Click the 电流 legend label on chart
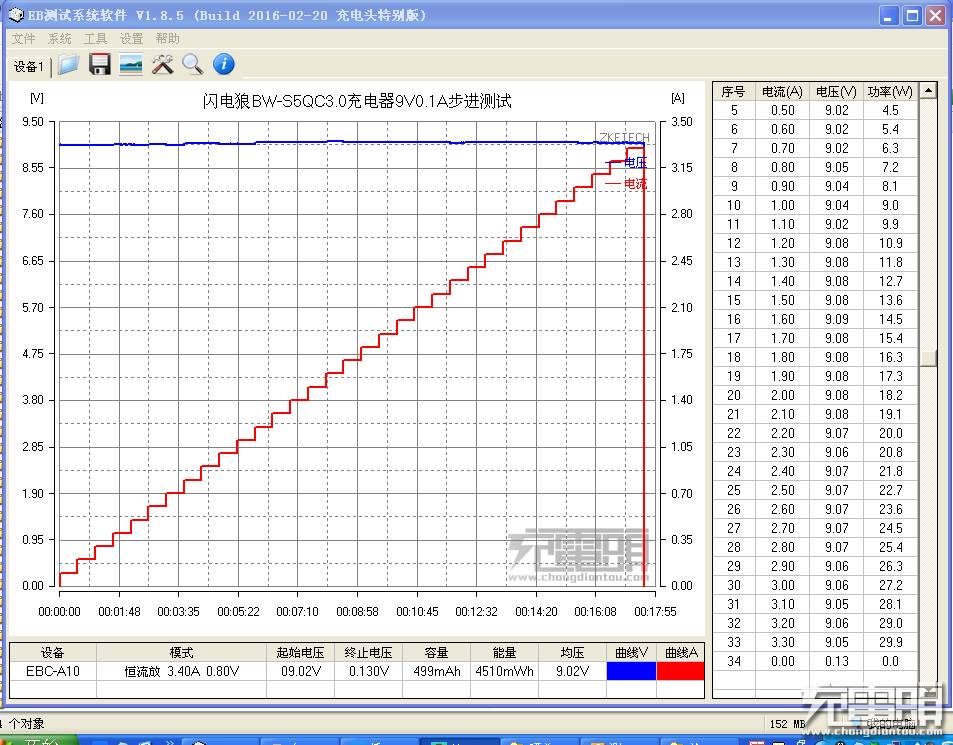The image size is (953, 745). (x=636, y=184)
